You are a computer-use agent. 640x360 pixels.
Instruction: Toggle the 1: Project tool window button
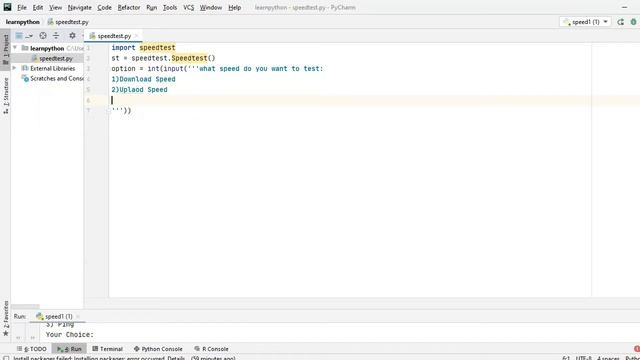tap(6, 49)
